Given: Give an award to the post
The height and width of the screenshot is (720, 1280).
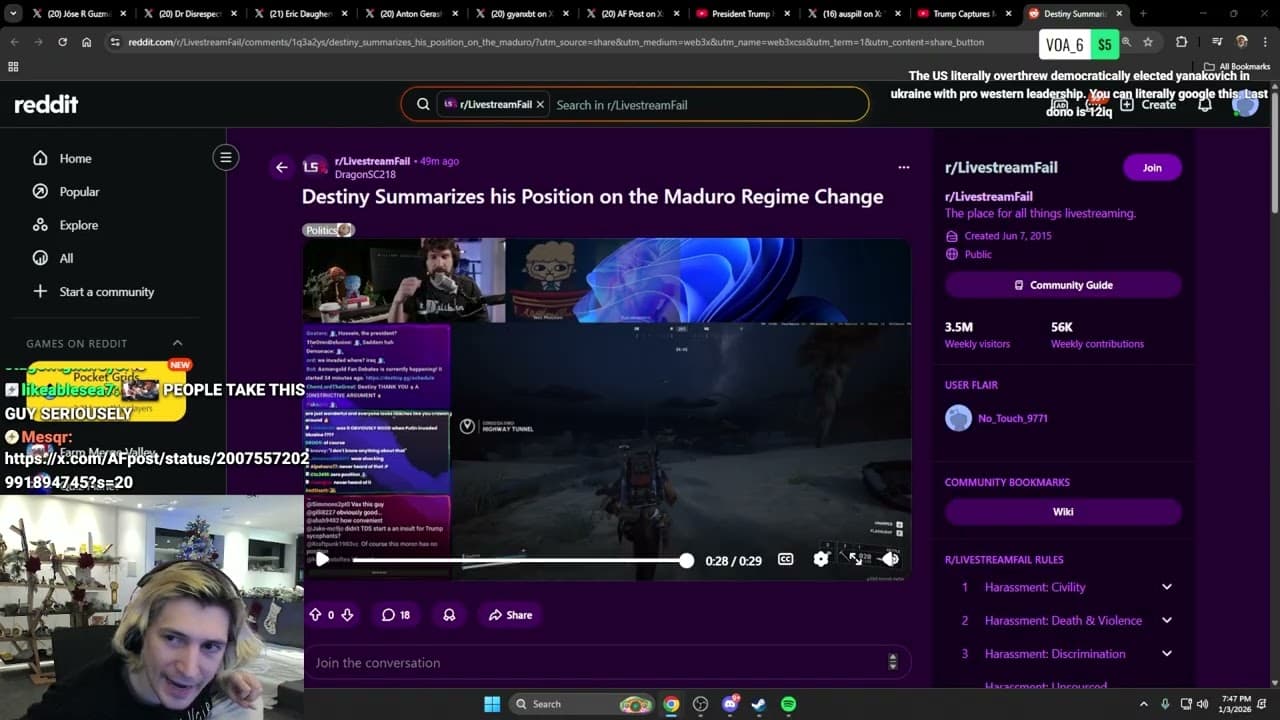Looking at the screenshot, I should (x=449, y=615).
